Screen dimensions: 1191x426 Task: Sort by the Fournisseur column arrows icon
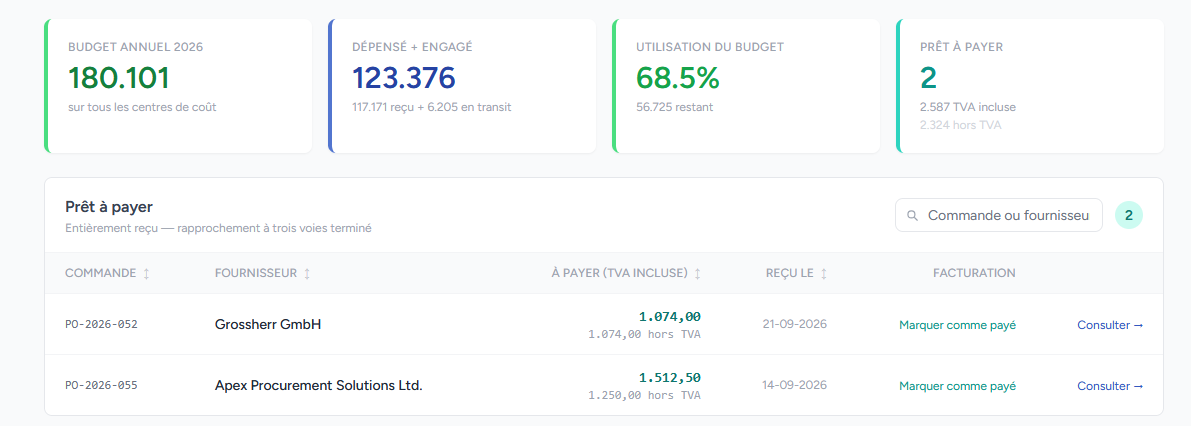tap(307, 273)
